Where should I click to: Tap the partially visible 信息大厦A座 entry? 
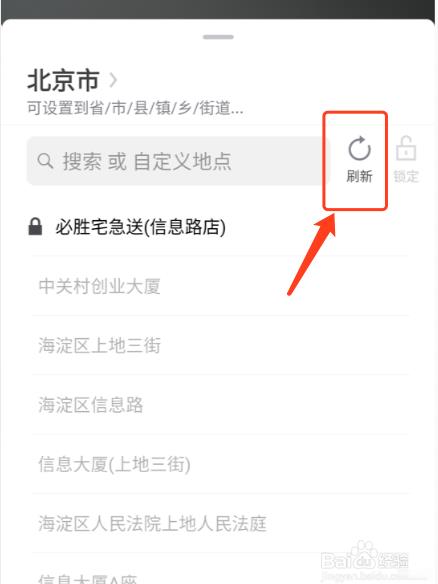click(220, 569)
